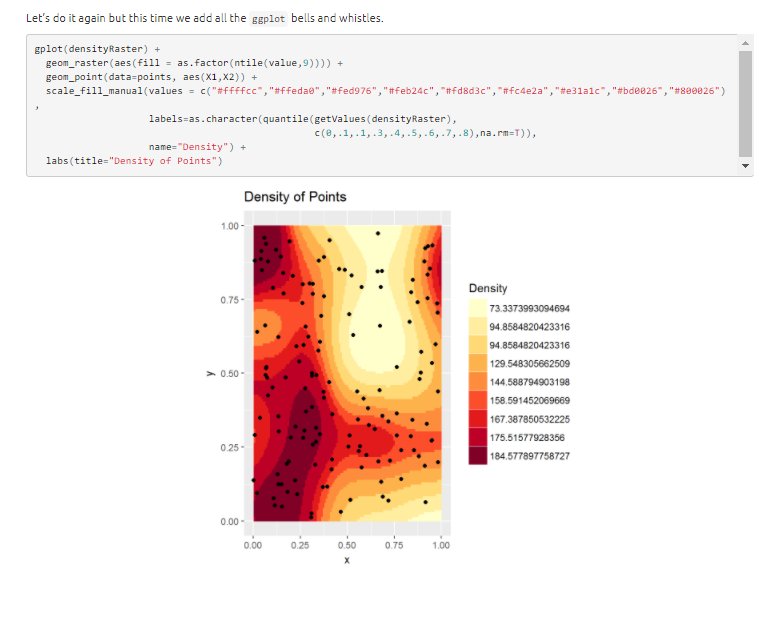The height and width of the screenshot is (626, 772).
Task: Click the legend swatch for 175.51577928356
Action: point(478,437)
